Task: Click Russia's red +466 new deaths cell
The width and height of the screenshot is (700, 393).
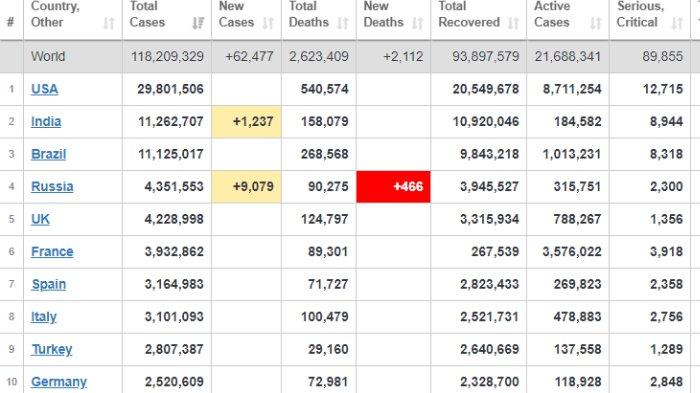Action: point(393,187)
